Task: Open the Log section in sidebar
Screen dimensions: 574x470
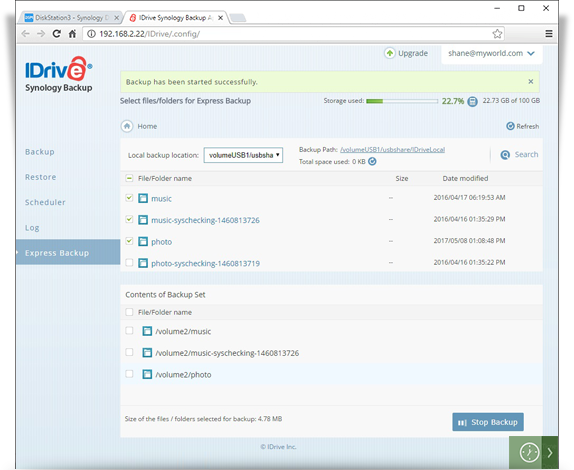Action: tap(32, 228)
